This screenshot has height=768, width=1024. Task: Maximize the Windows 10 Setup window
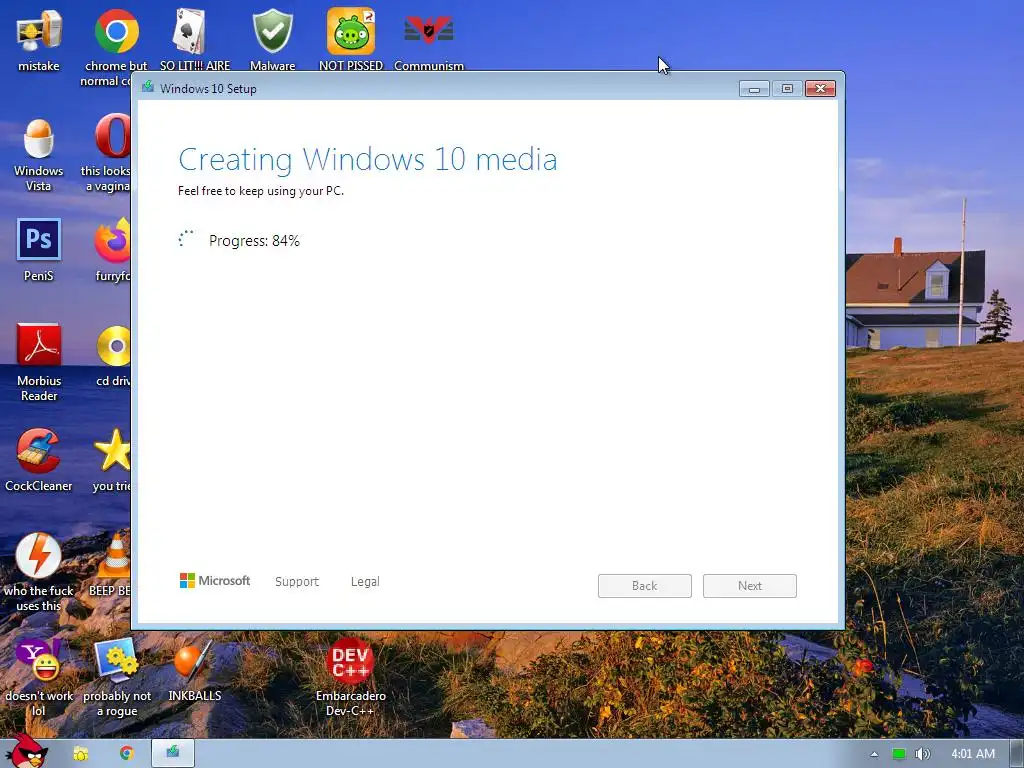click(x=787, y=88)
